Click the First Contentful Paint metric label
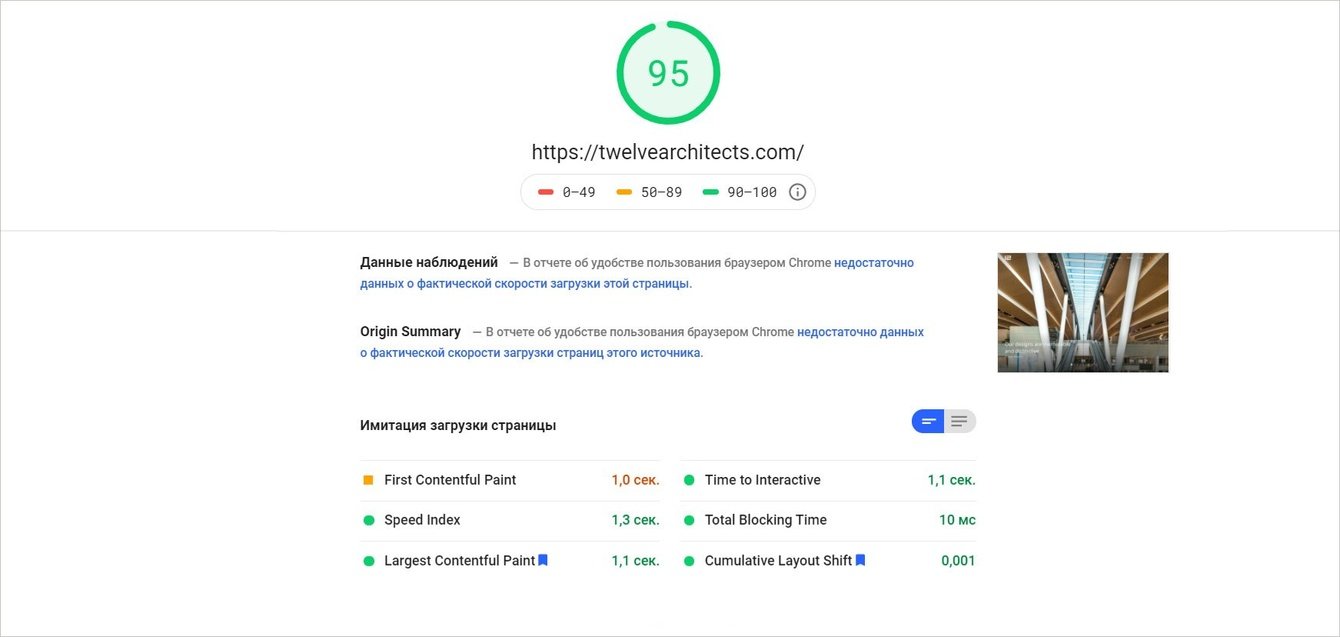This screenshot has width=1340, height=637. (450, 480)
